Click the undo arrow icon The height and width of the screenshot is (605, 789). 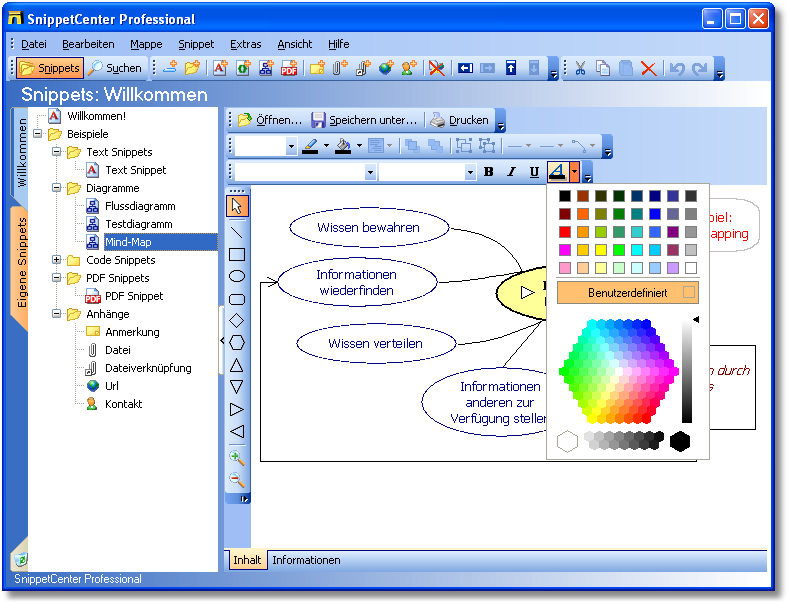[x=677, y=68]
